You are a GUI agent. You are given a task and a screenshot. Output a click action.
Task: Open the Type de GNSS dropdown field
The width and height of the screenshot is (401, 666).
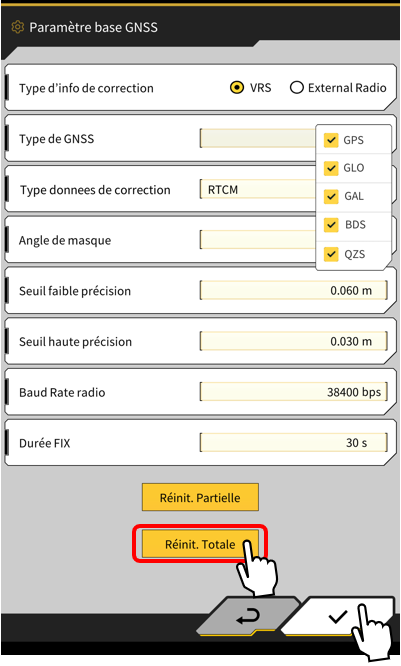click(x=258, y=138)
